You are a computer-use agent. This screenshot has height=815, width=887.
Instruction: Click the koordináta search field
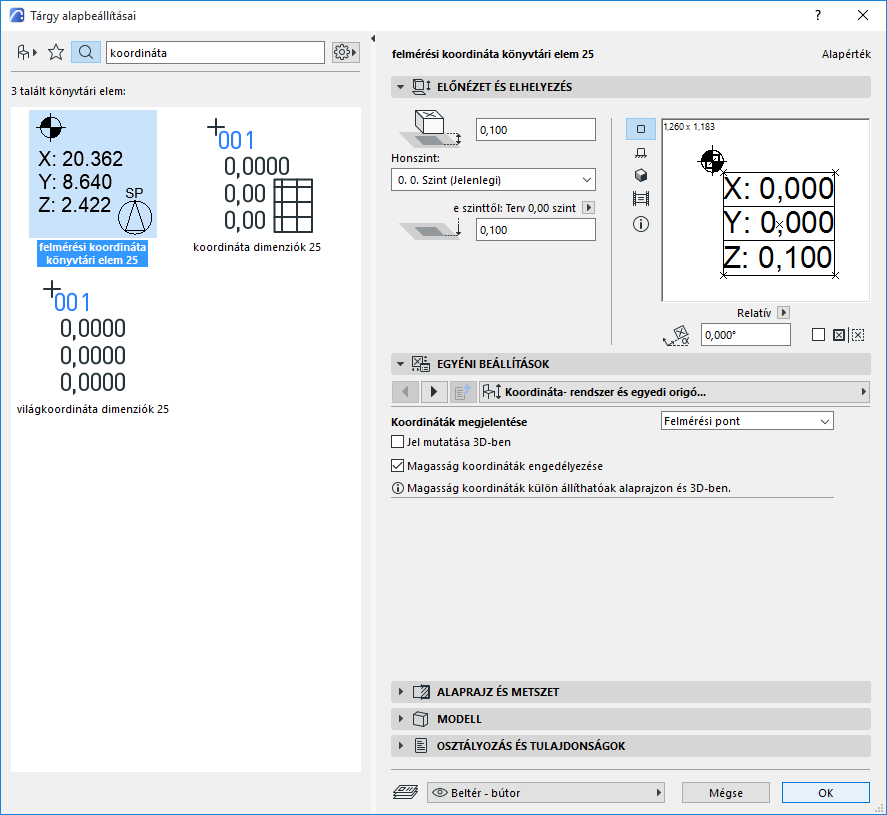[x=215, y=53]
